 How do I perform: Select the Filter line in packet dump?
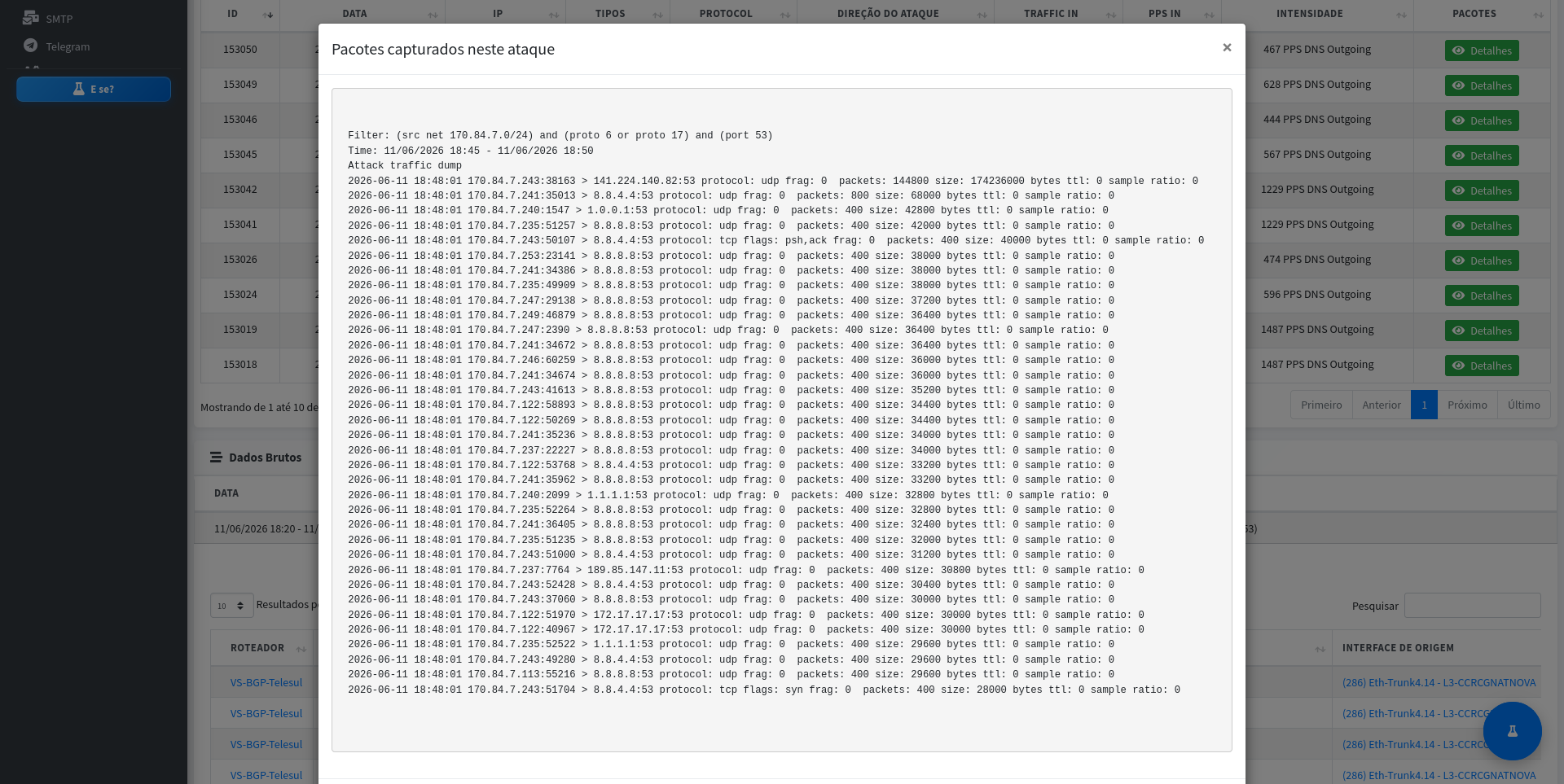[x=560, y=135]
